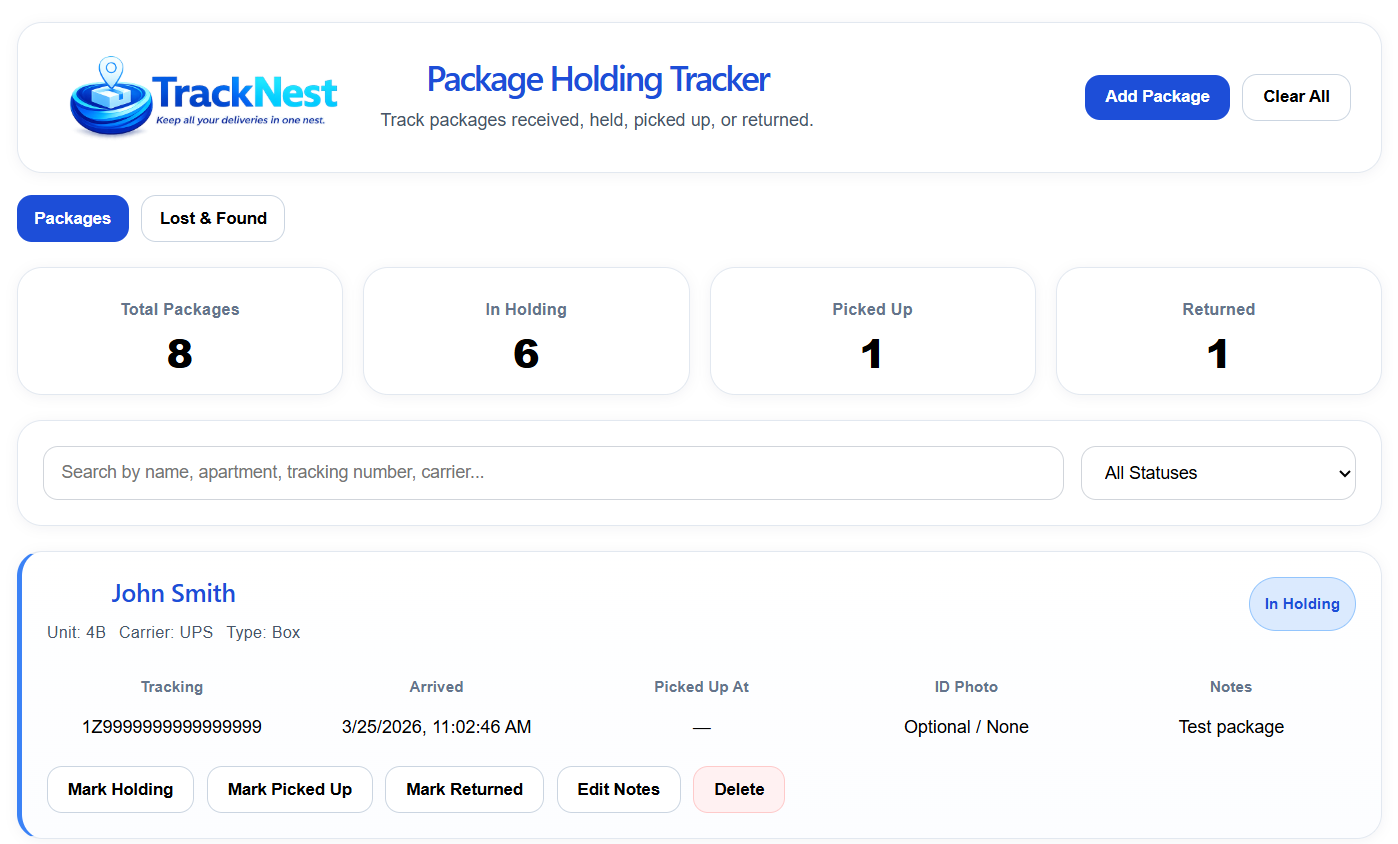Edit notes for John Smith's package
Viewport: 1398px width, 844px height.
point(619,790)
